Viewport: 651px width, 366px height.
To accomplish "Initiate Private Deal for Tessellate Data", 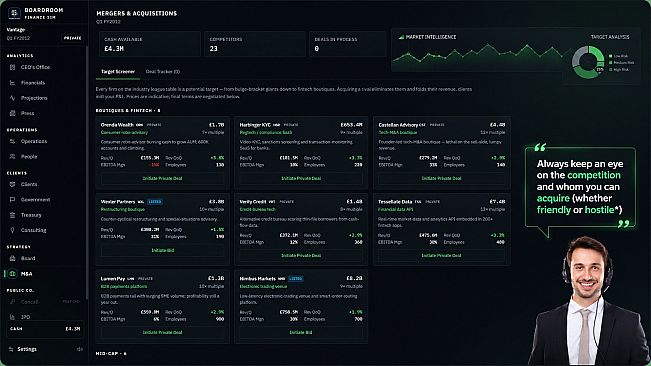I will point(441,256).
